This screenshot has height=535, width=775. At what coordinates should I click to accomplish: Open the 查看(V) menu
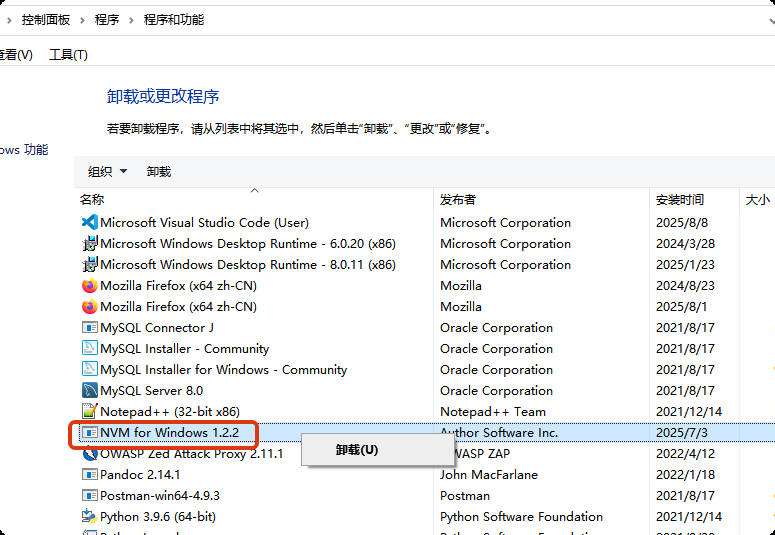(16, 54)
